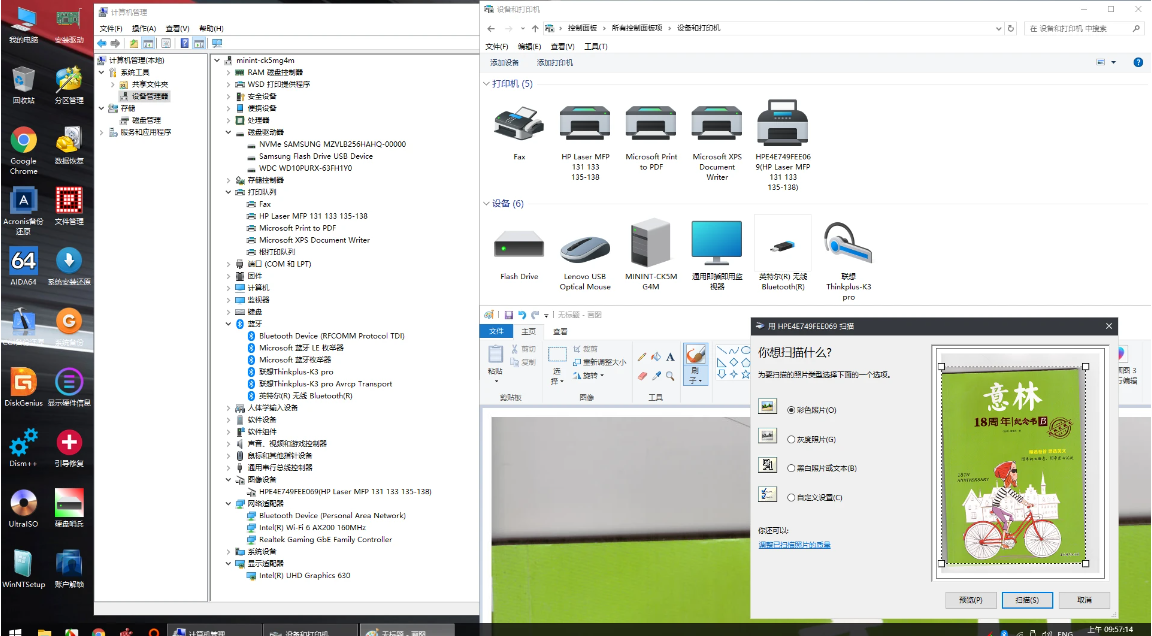Pick the Pencil tool in Paint
This screenshot has height=636, width=1152.
pos(642,357)
